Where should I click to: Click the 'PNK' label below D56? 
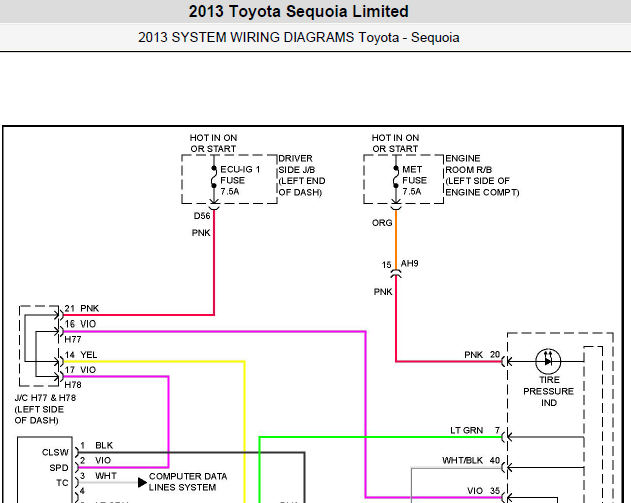tap(201, 233)
